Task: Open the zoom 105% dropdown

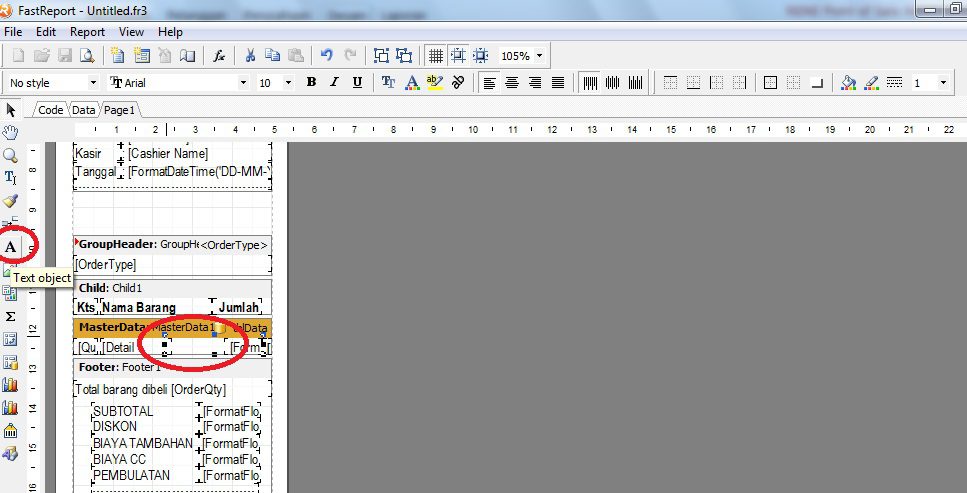Action: tap(540, 56)
